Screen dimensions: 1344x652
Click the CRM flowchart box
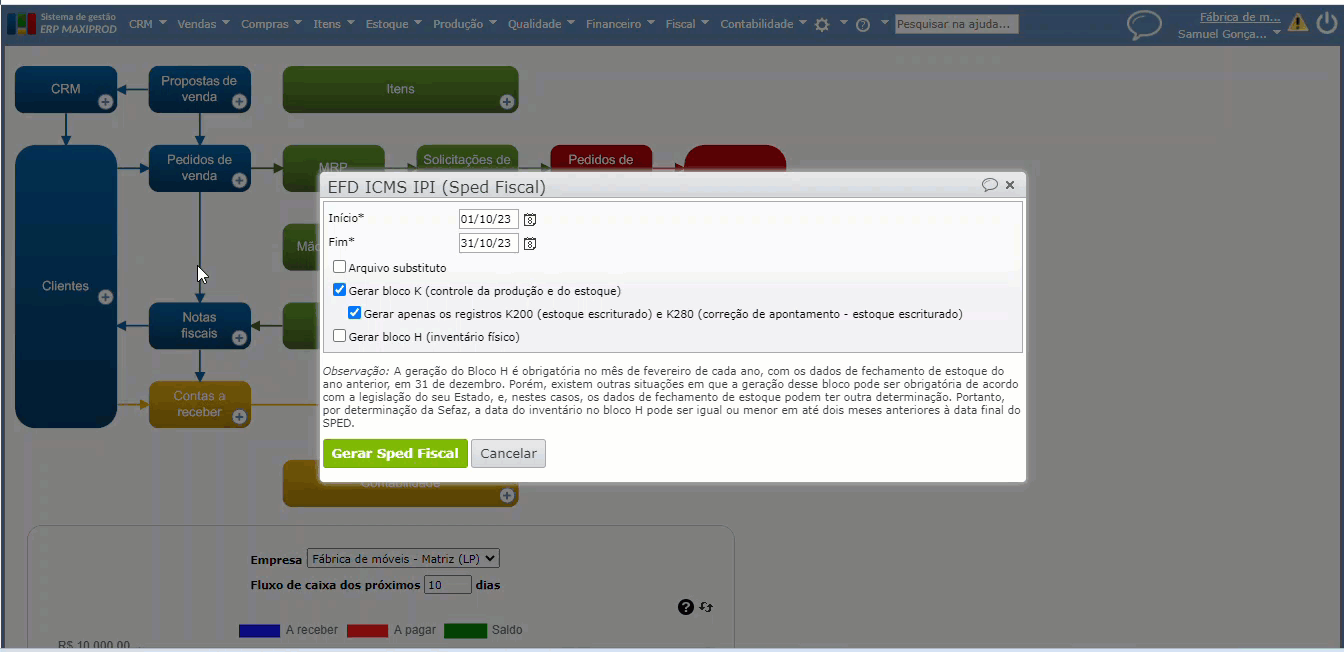66,89
